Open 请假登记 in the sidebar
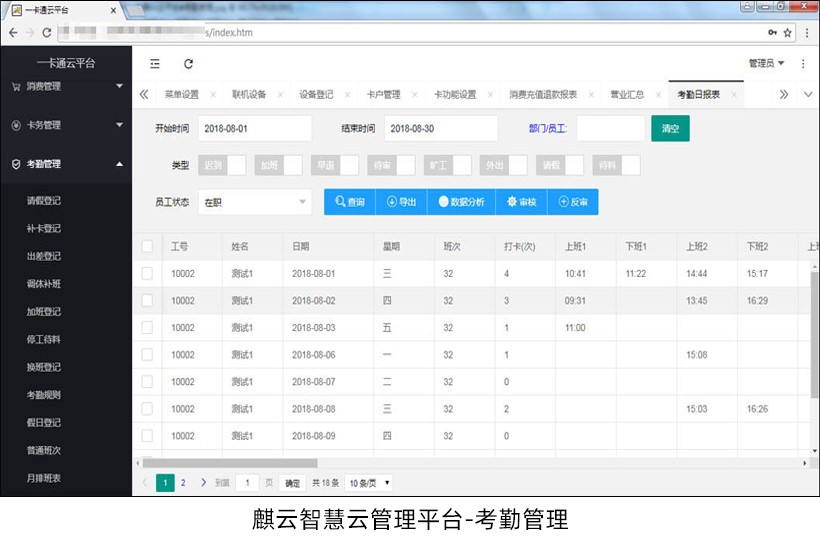The image size is (820, 540). [44, 200]
